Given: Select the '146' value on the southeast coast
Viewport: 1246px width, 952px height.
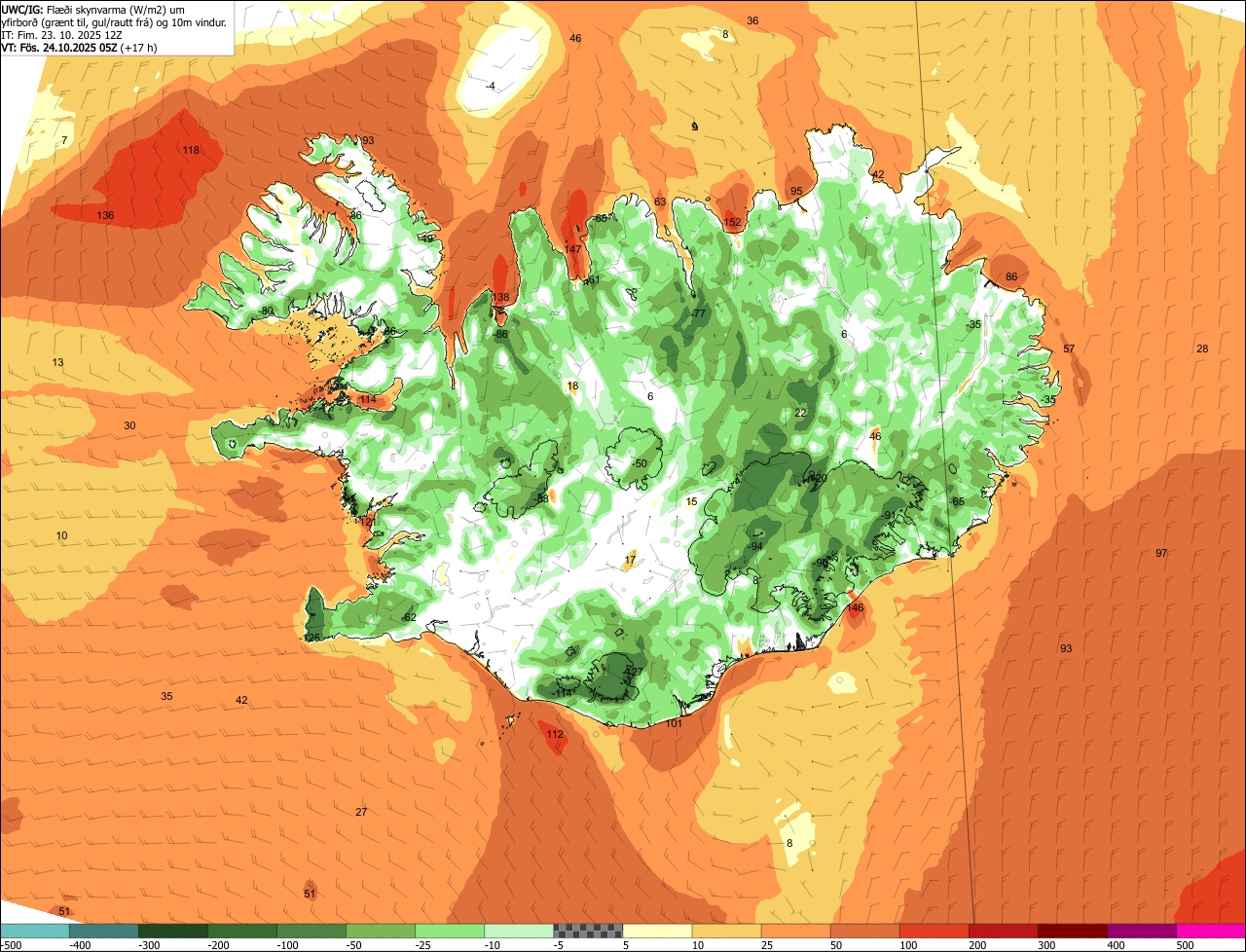Looking at the screenshot, I should coord(855,607).
